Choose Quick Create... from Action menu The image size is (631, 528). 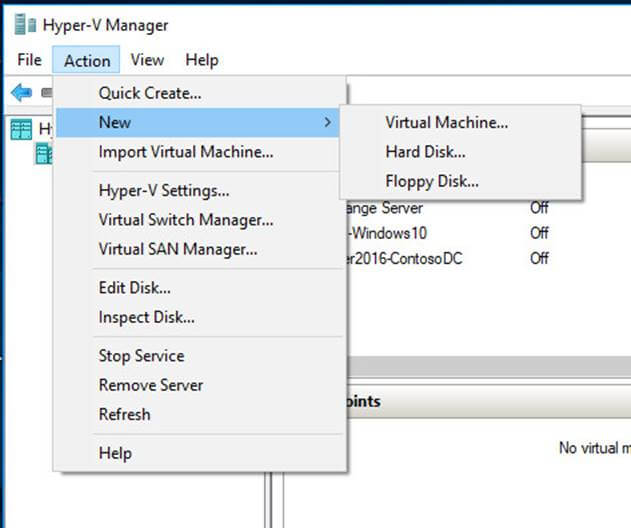click(200, 93)
